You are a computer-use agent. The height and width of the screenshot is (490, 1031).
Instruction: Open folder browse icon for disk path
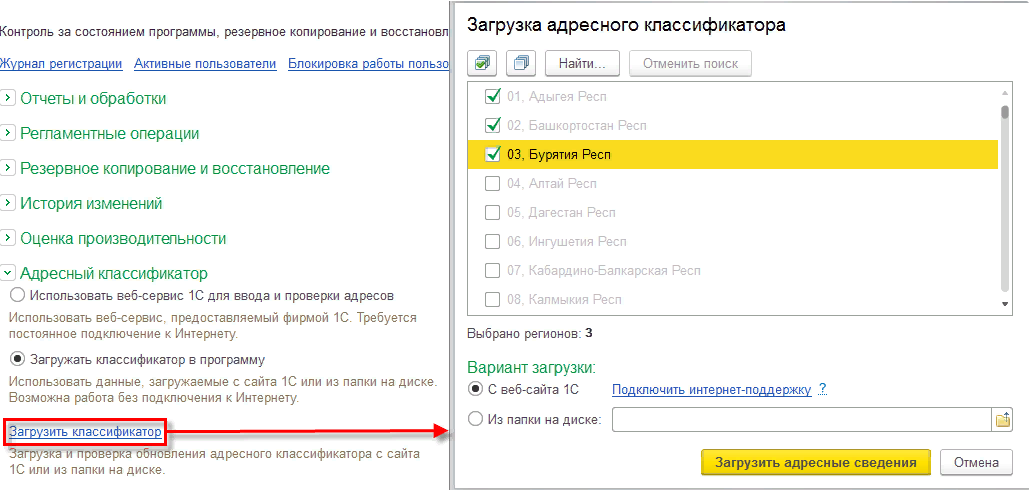point(1003,420)
